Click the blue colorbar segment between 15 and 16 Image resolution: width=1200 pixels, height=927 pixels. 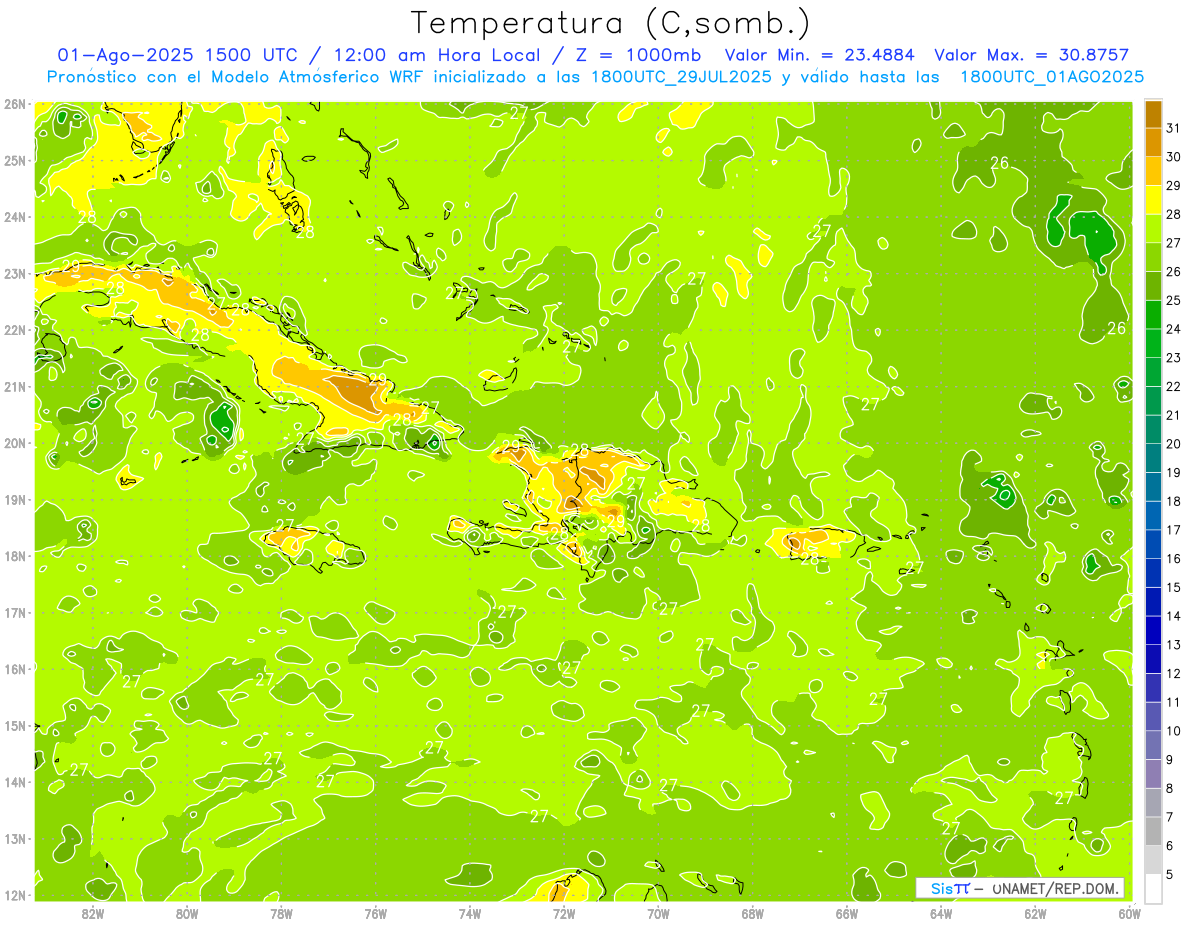pos(1153,573)
